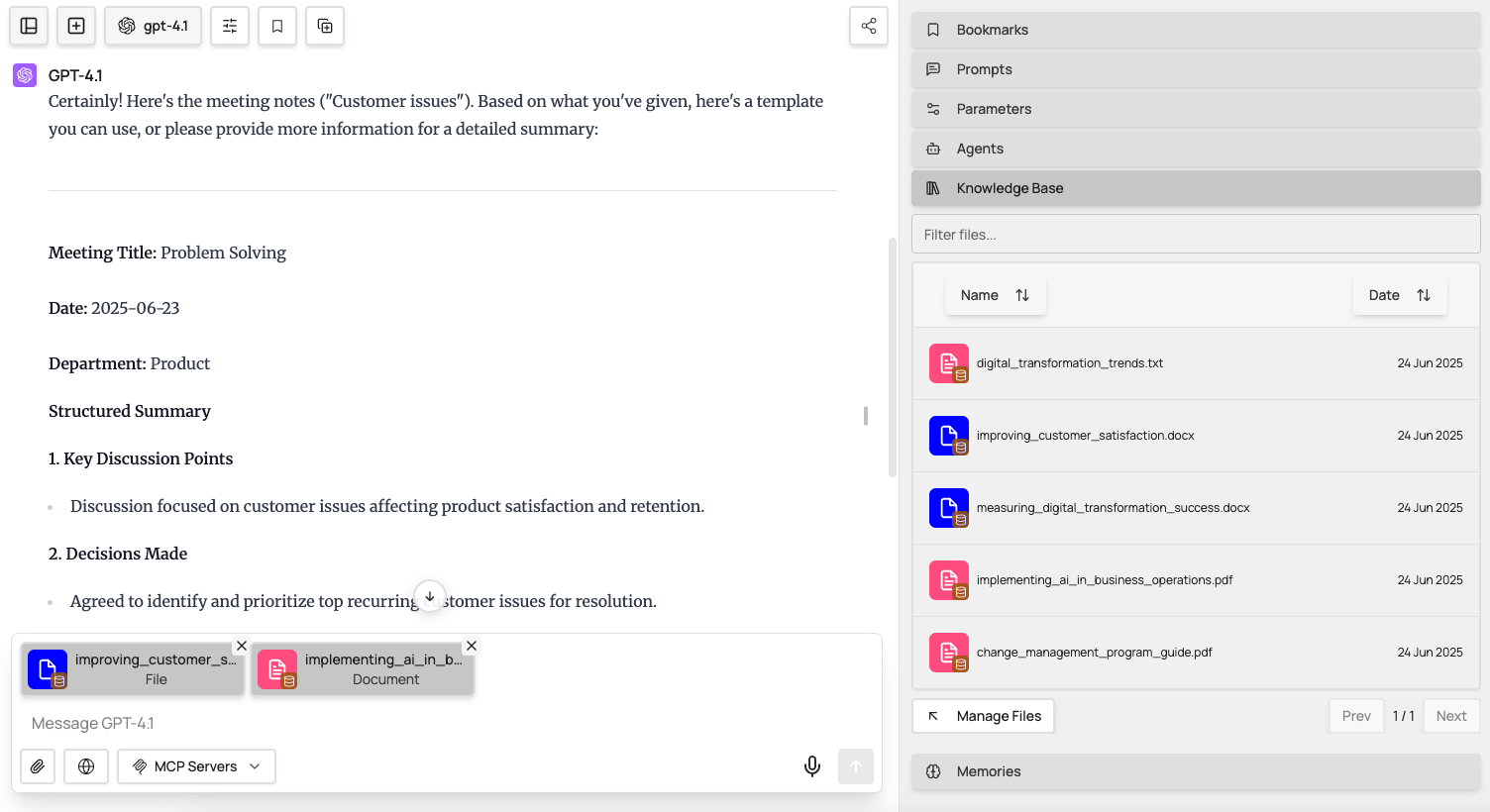Click the Bookmarks section bookmark icon

933,30
